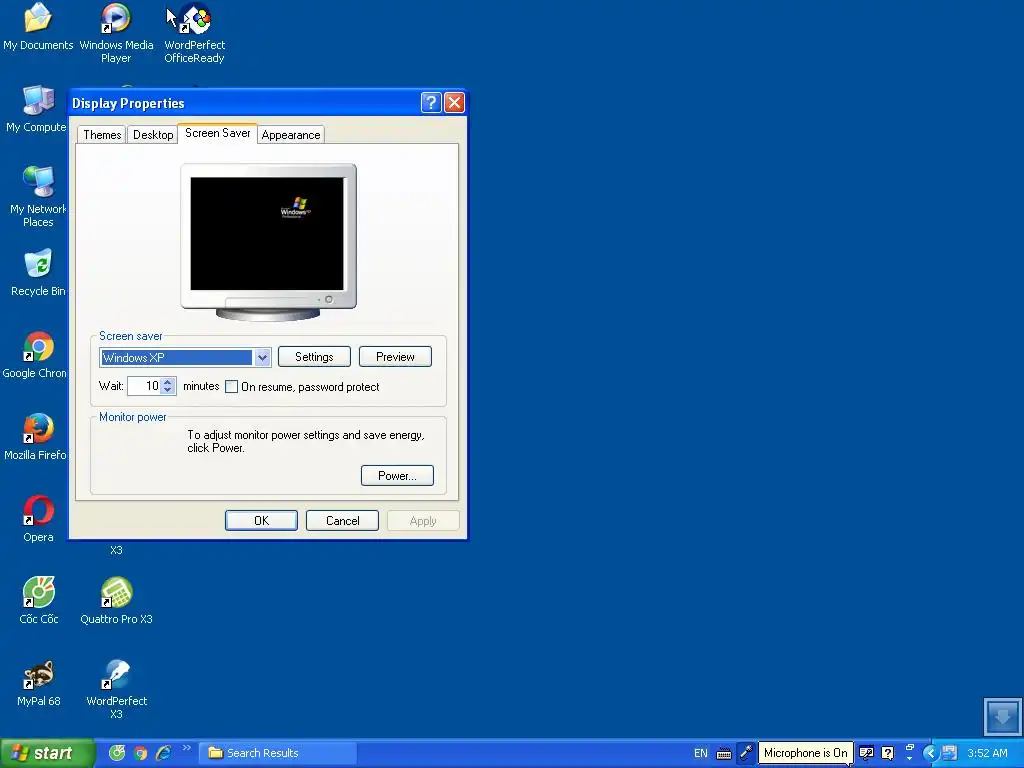Screen dimensions: 1024x768
Task: Switch to Search Results taskbar window
Action: [x=278, y=753]
